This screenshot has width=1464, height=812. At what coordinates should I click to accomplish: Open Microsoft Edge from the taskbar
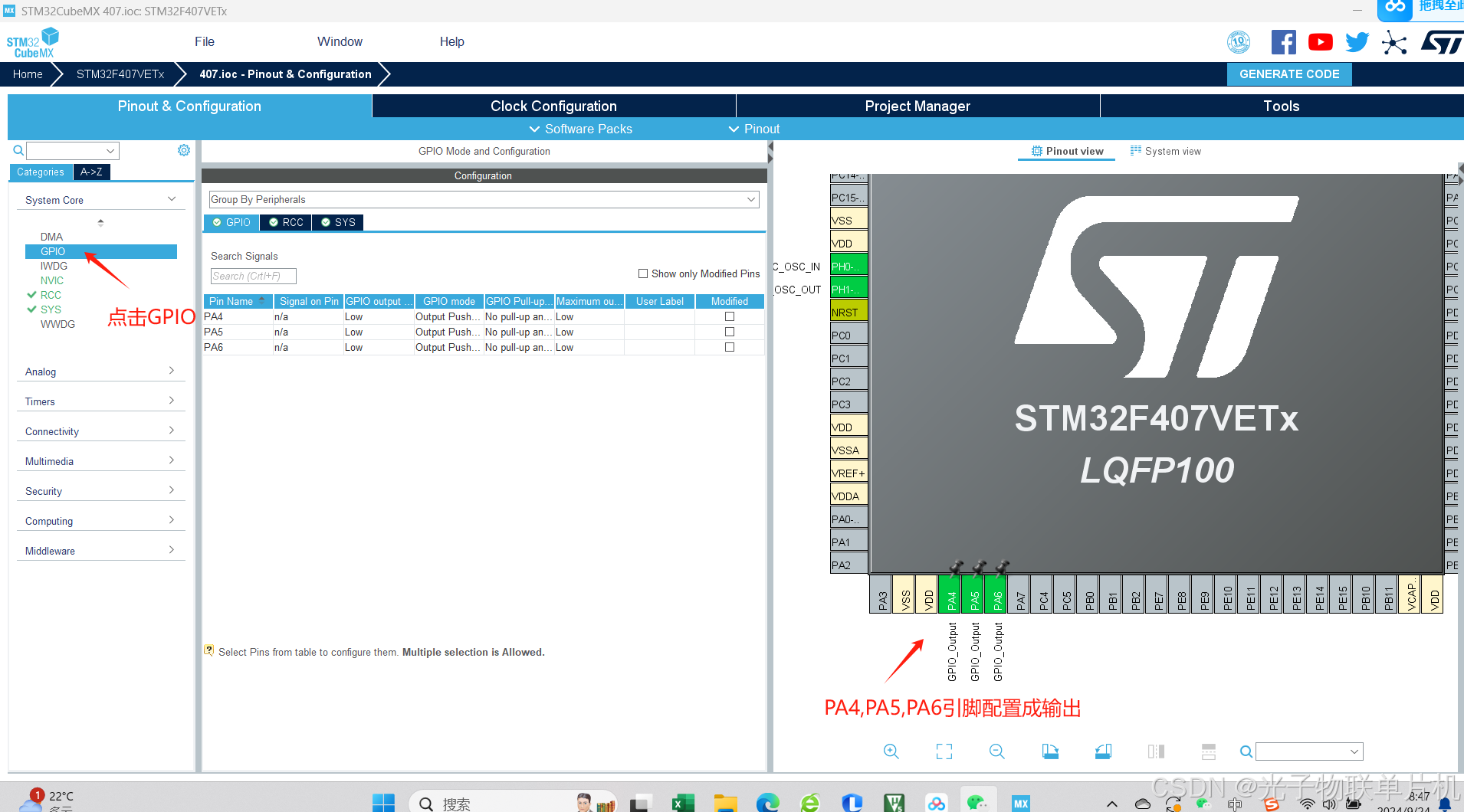pos(767,803)
